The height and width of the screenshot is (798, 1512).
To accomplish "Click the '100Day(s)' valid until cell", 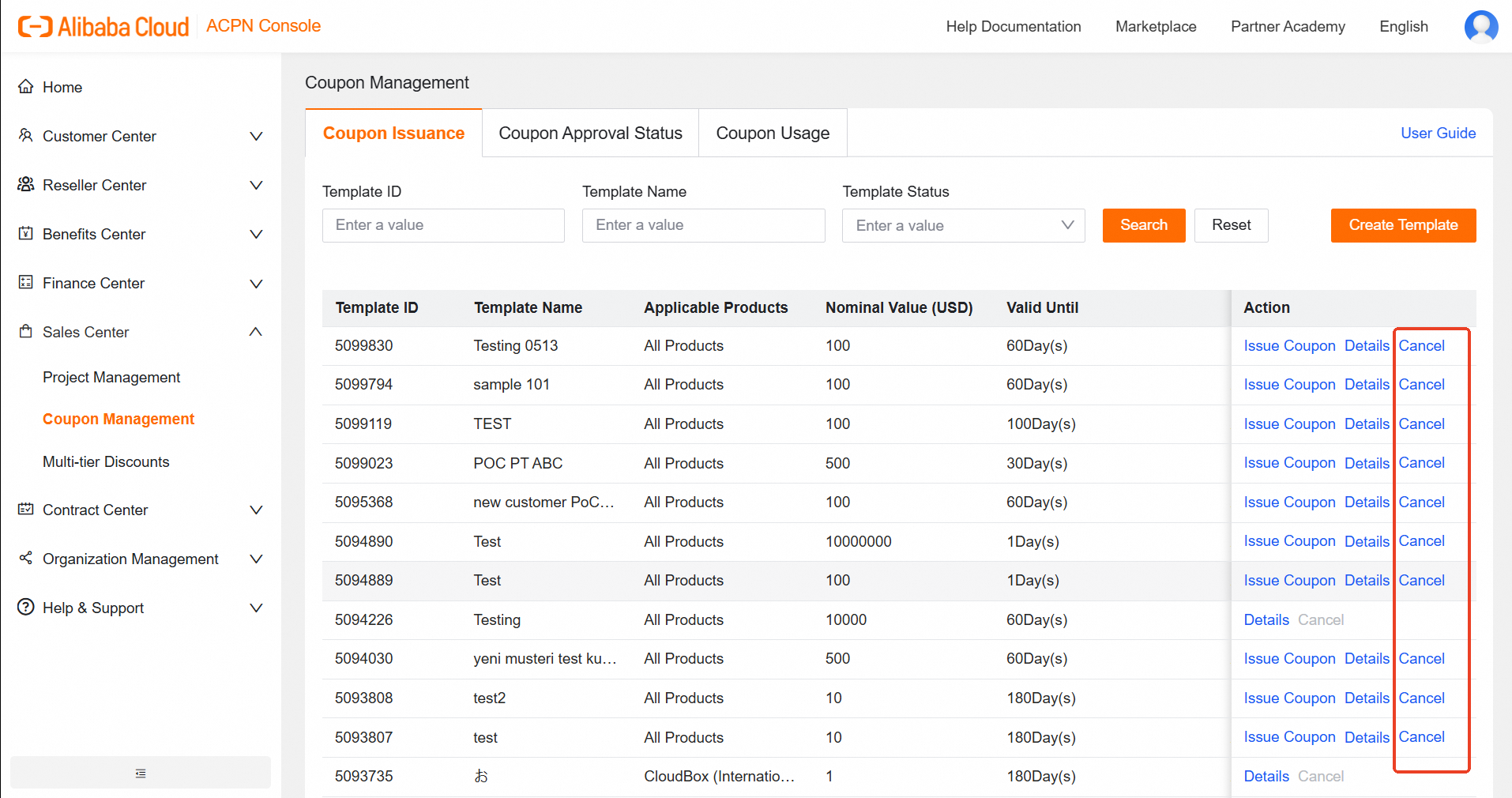I will [1040, 423].
